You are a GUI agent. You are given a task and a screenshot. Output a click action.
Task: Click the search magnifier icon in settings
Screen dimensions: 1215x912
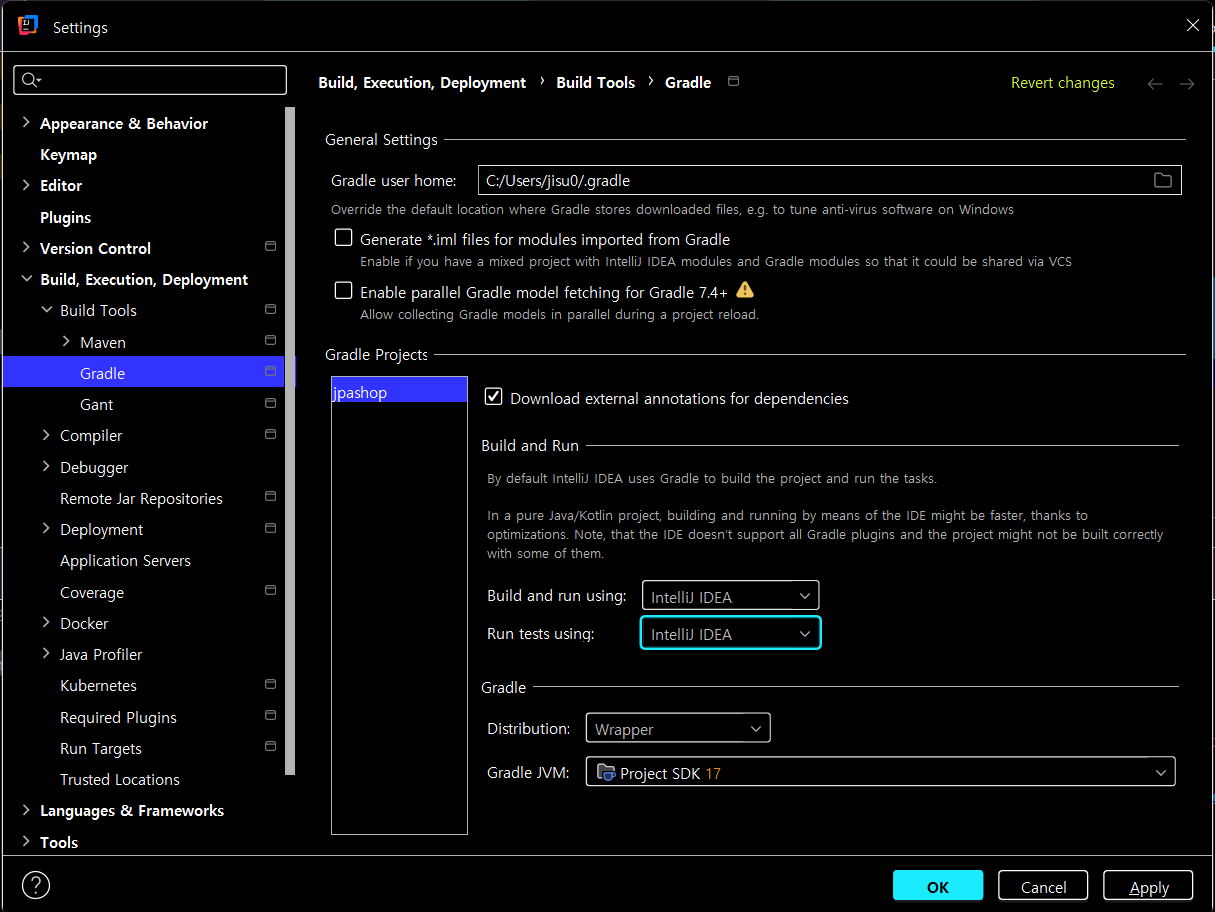(x=29, y=80)
